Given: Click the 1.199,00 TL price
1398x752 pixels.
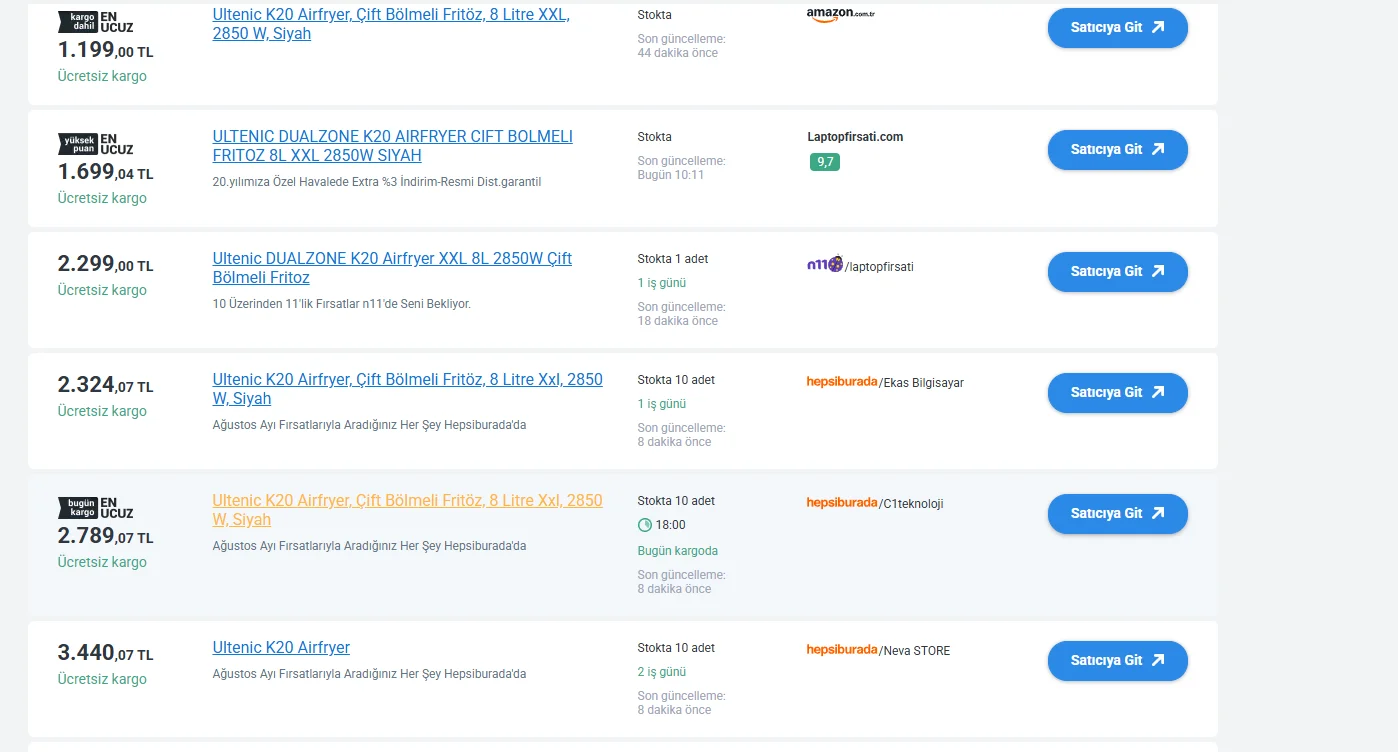Looking at the screenshot, I should [x=105, y=50].
